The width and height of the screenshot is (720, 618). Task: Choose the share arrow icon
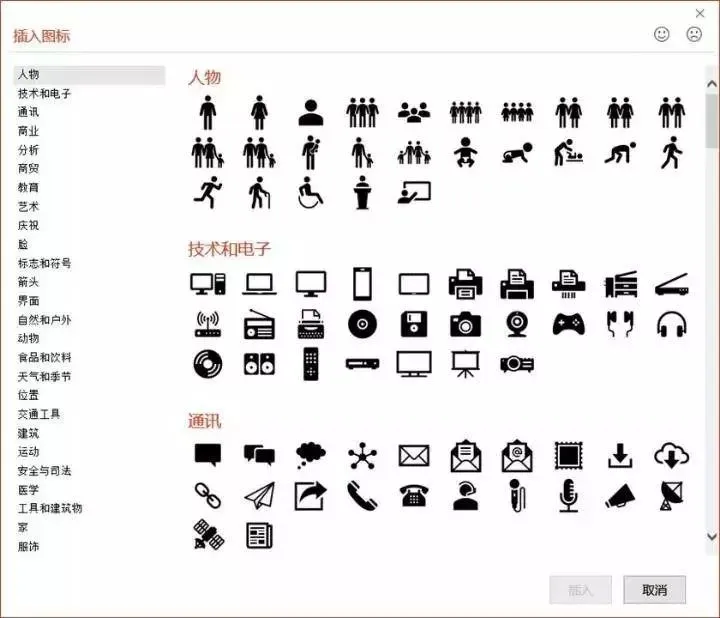[x=311, y=496]
